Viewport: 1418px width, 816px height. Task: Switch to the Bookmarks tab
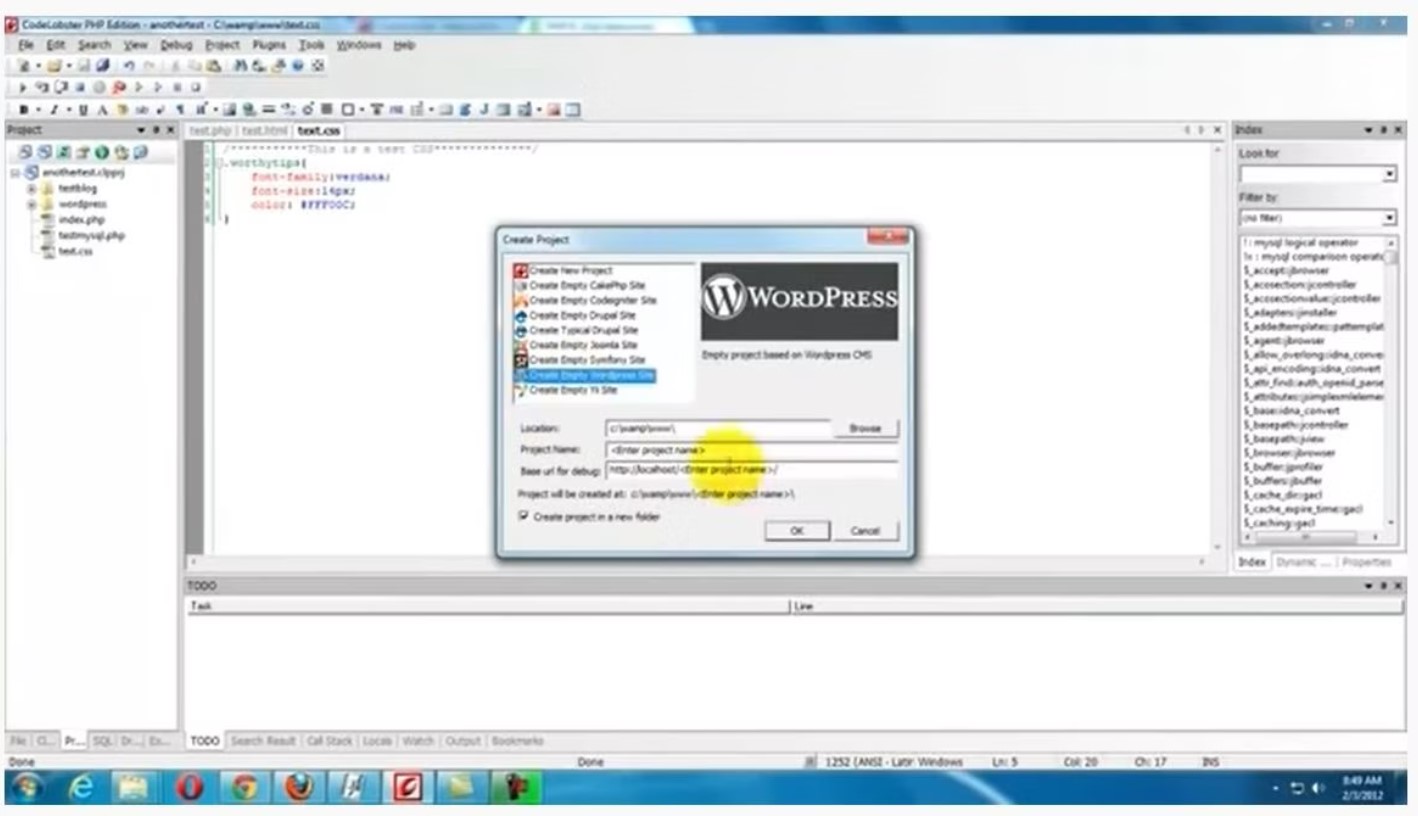click(x=517, y=741)
